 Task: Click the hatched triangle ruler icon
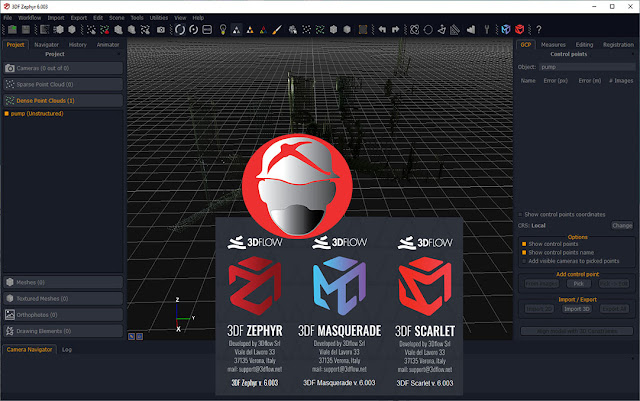coord(455,30)
